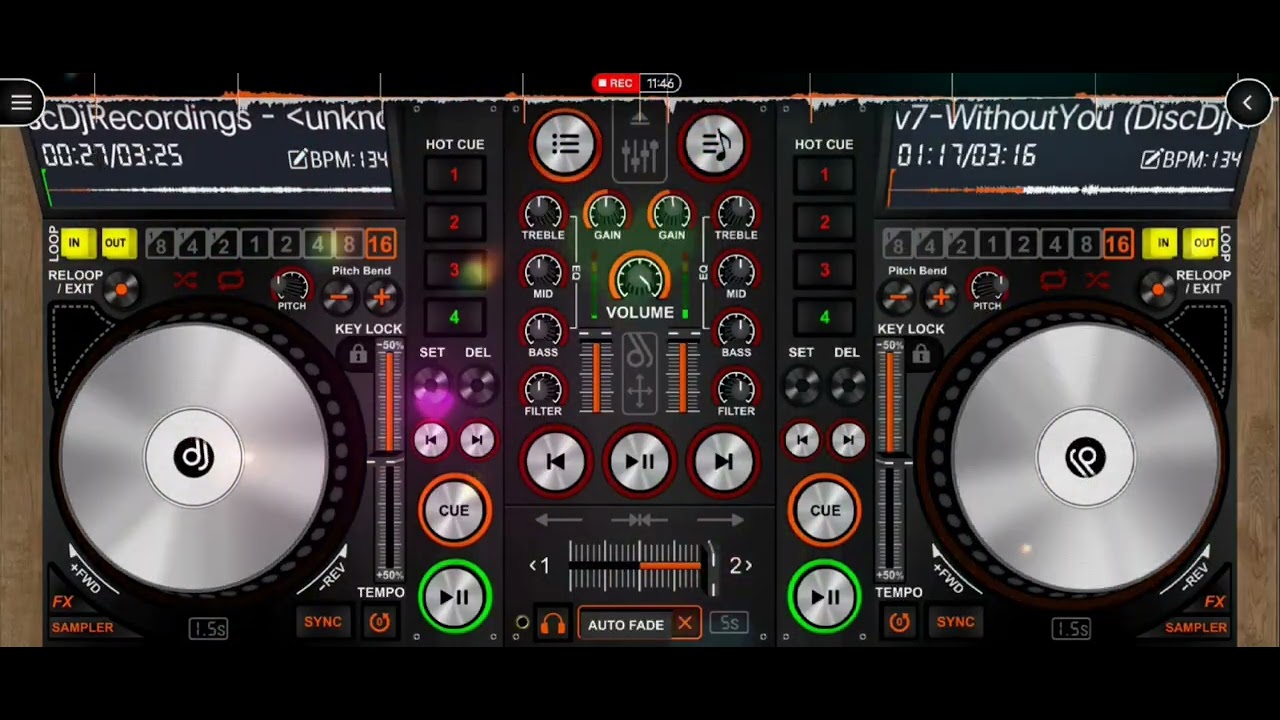Open left deck SAMPLER panel
The height and width of the screenshot is (720, 1280).
tap(82, 627)
